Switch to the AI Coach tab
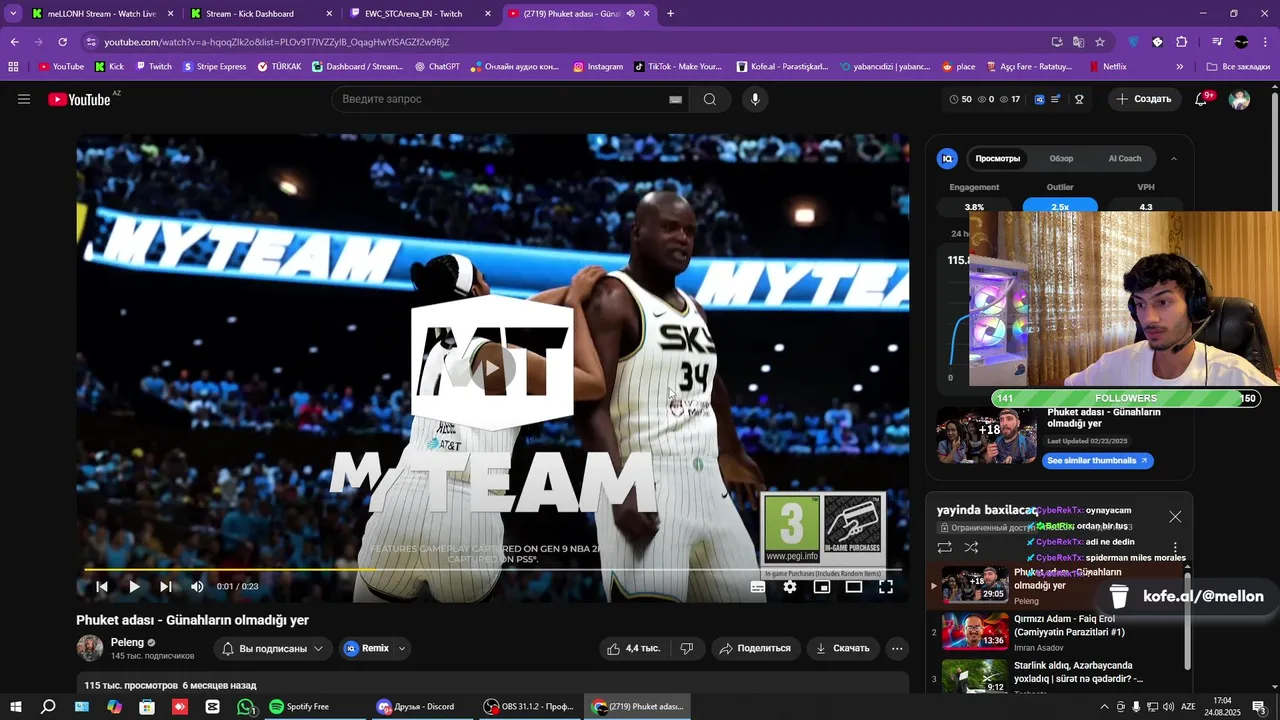Screen dimensions: 1280x720 click(x=1125, y=158)
